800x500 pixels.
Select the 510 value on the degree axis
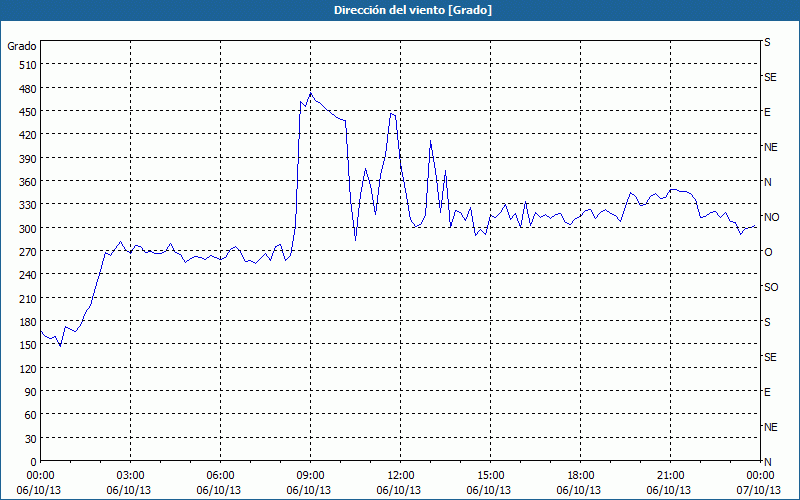28,65
